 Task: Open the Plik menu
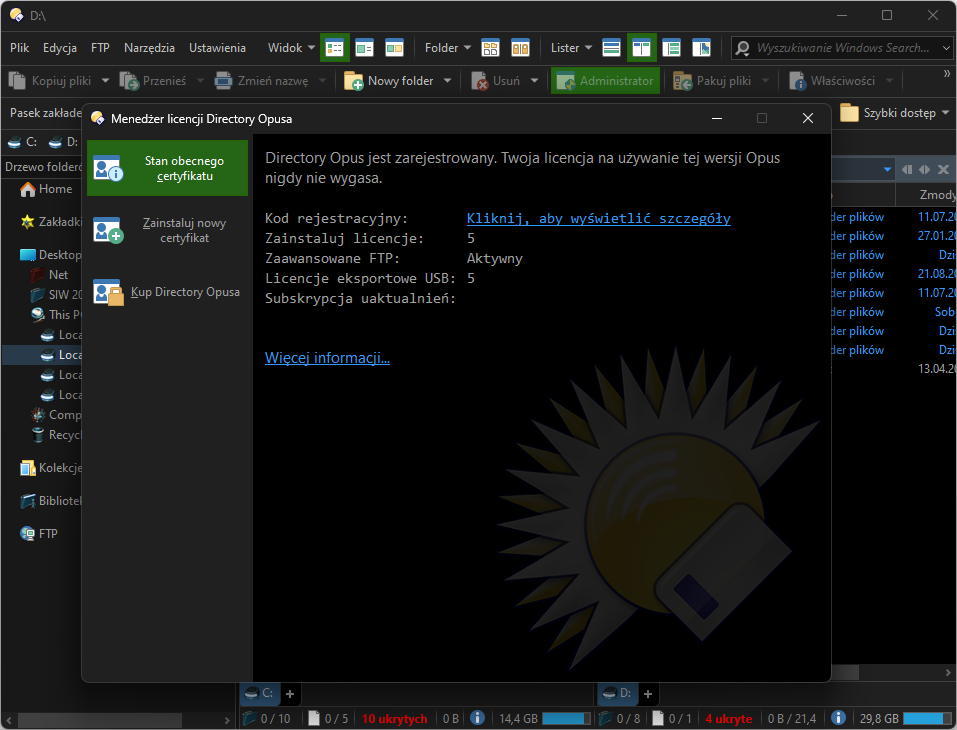click(x=20, y=48)
